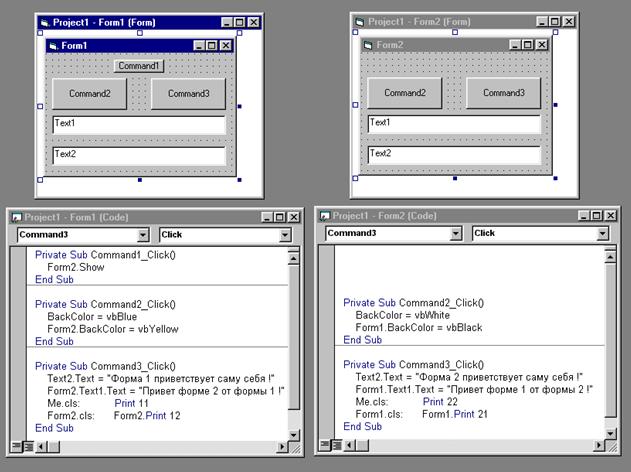Click scroll left arrow in Form1 code window

(x=41, y=446)
